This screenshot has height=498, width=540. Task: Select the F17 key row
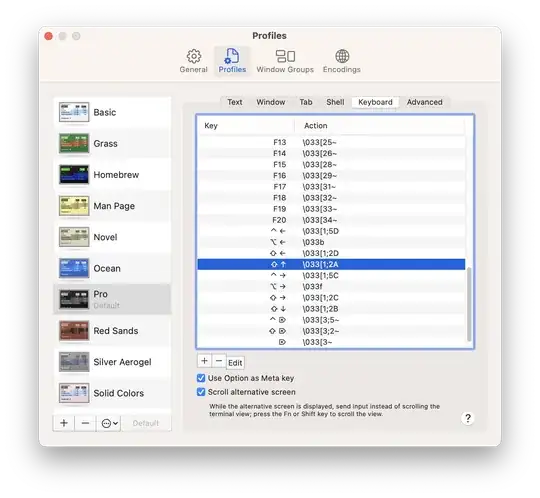coord(331,187)
